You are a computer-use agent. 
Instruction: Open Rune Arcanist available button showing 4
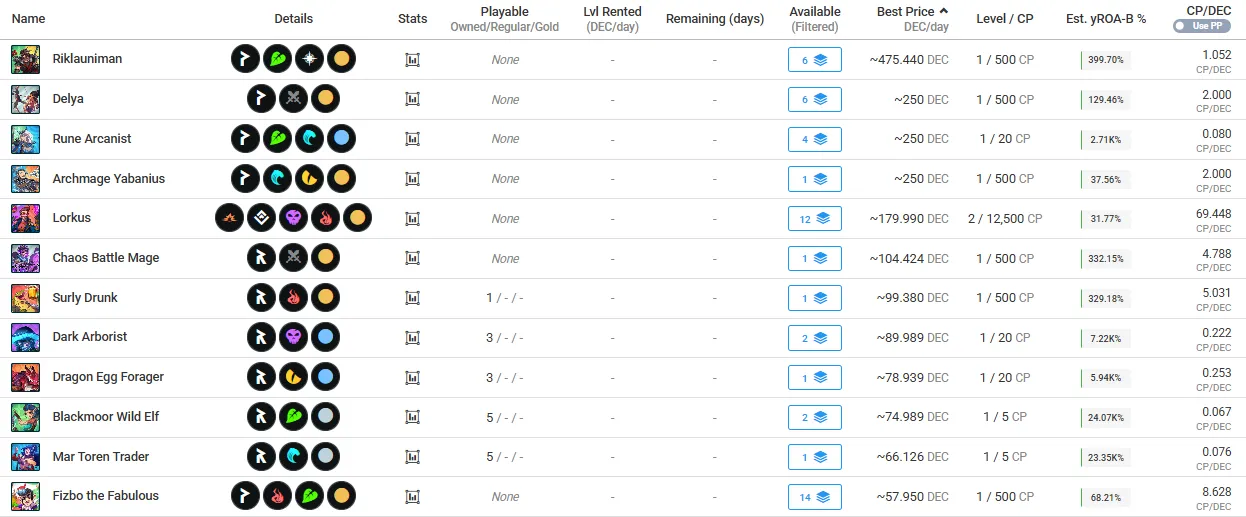click(814, 139)
